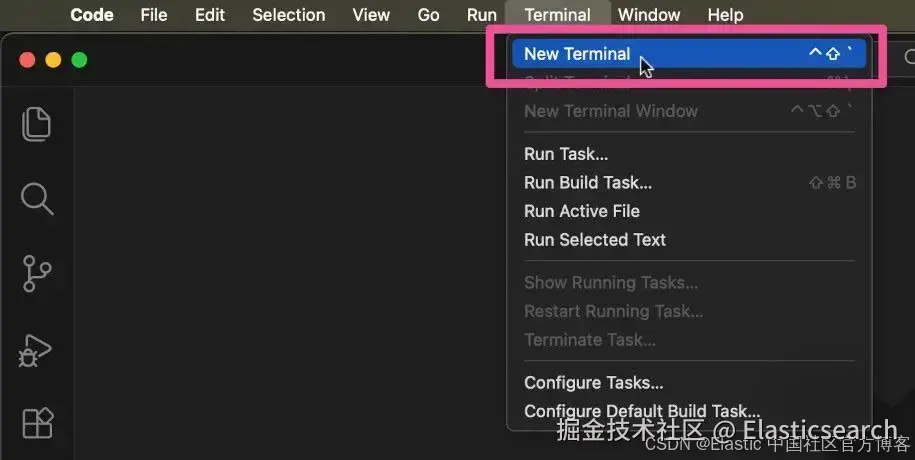This screenshot has height=460, width=915.
Task: Choose Run Selected Text option
Action: tap(689, 240)
